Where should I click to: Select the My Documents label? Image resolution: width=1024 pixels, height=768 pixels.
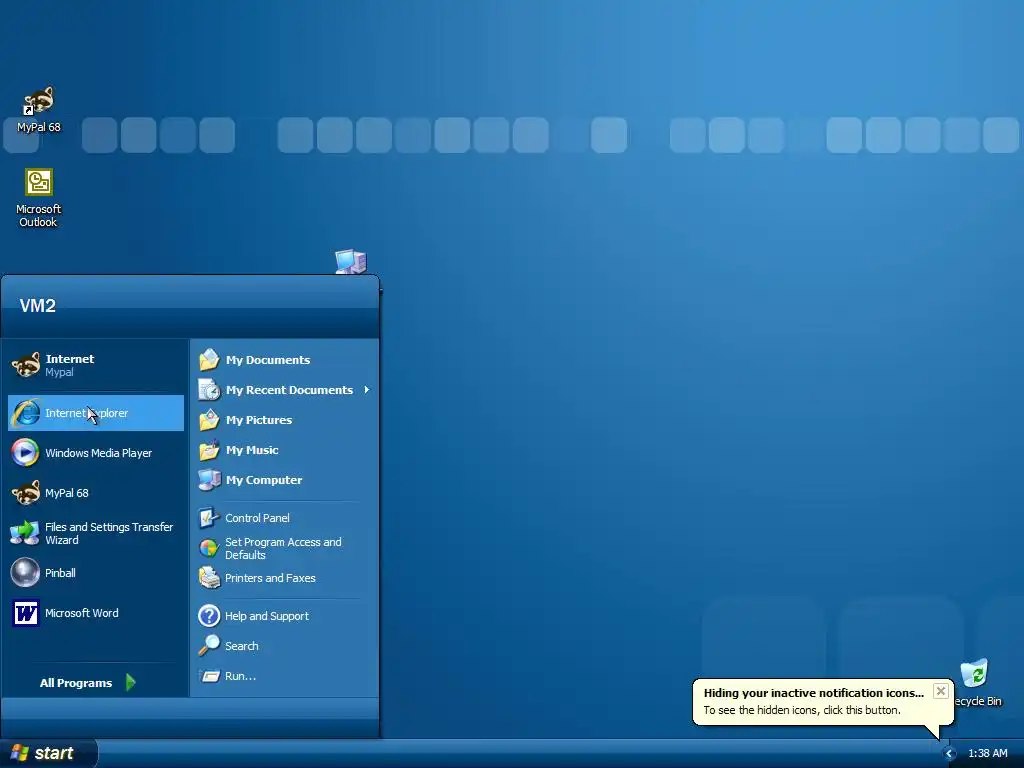pos(268,360)
